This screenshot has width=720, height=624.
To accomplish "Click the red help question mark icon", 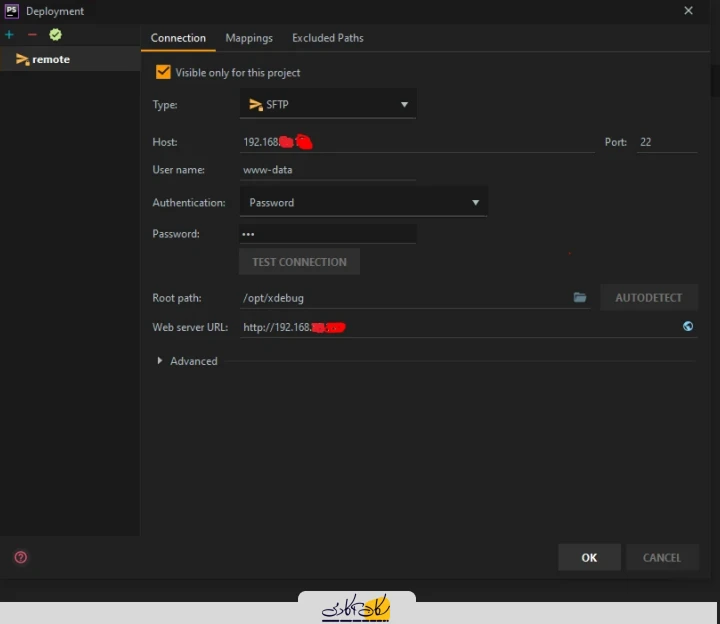I will (x=20, y=557).
